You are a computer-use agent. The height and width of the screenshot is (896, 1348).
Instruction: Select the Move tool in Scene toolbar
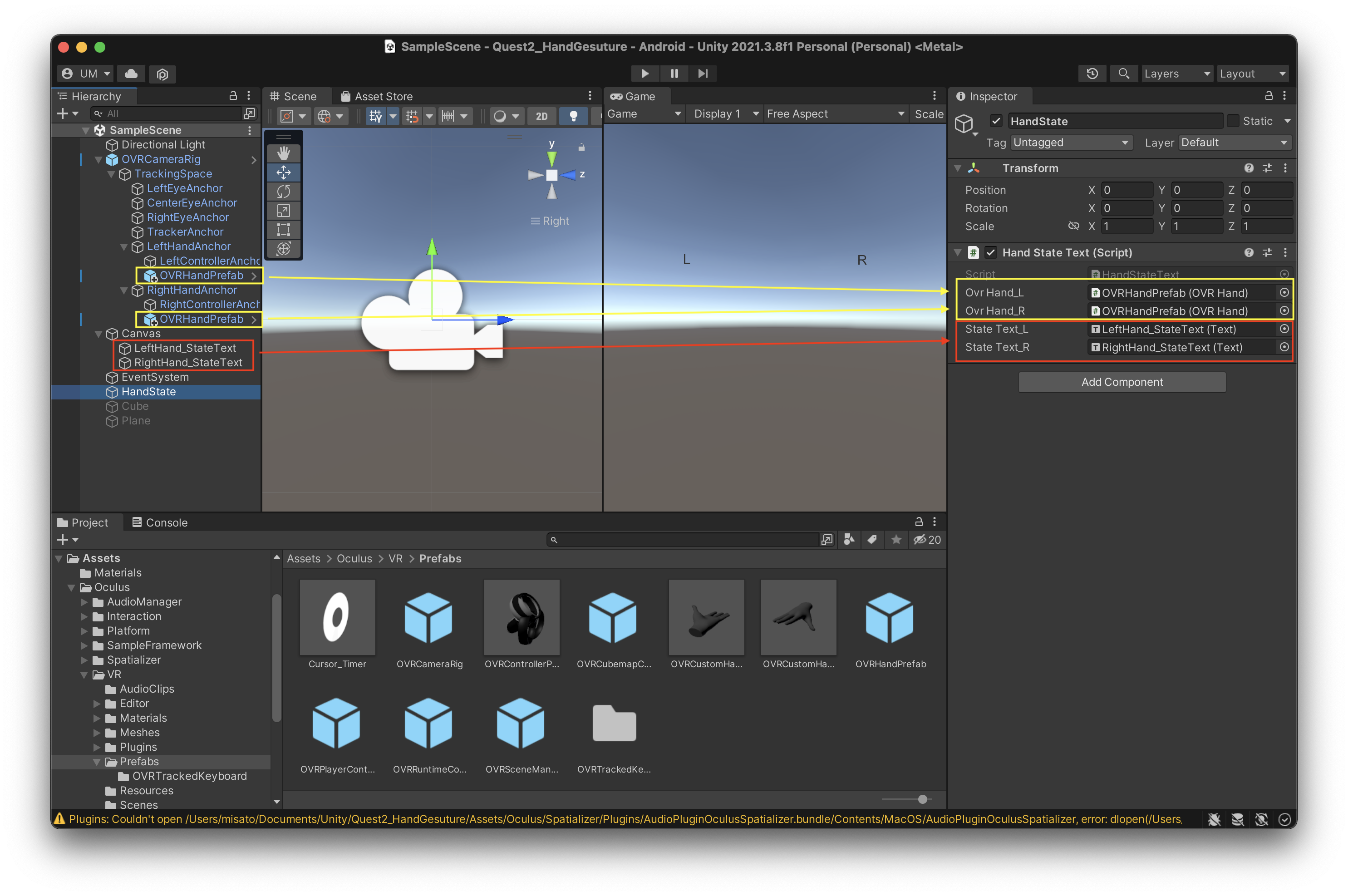(x=283, y=172)
